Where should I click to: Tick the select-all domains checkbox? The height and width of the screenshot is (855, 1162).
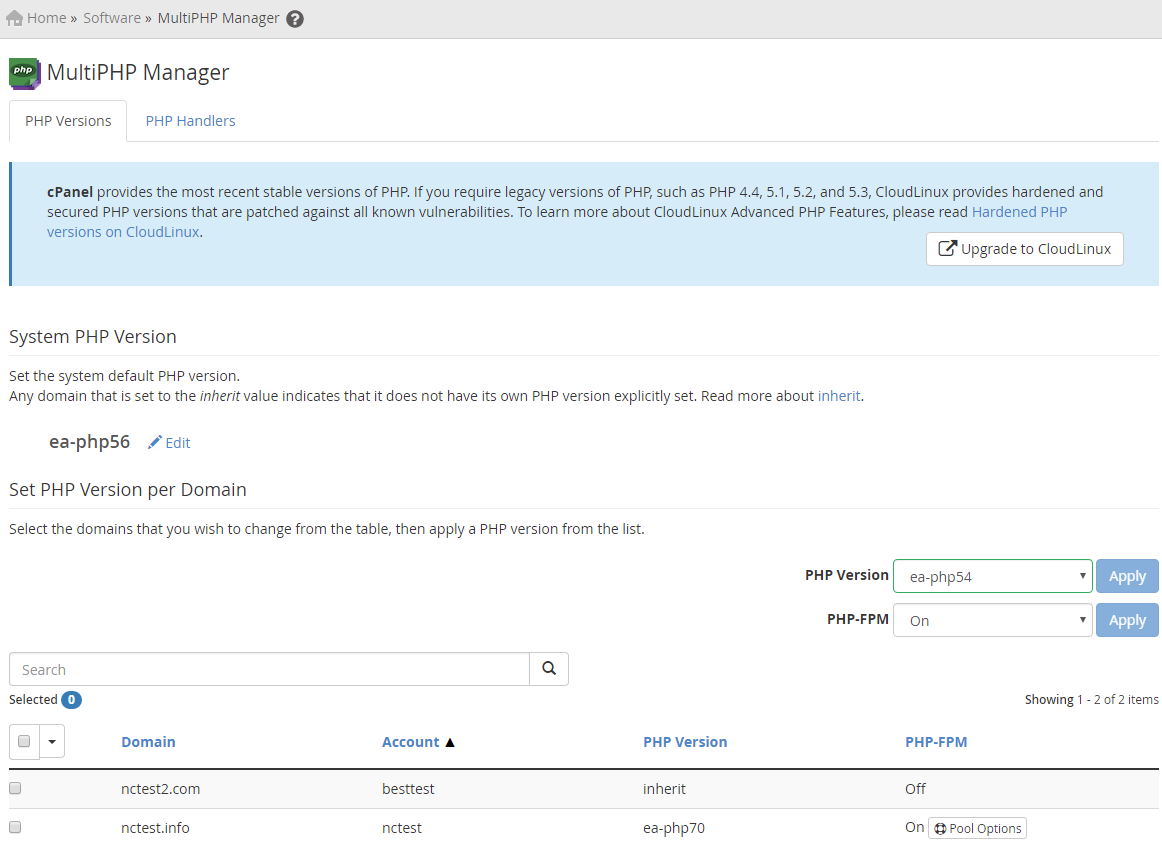(24, 741)
